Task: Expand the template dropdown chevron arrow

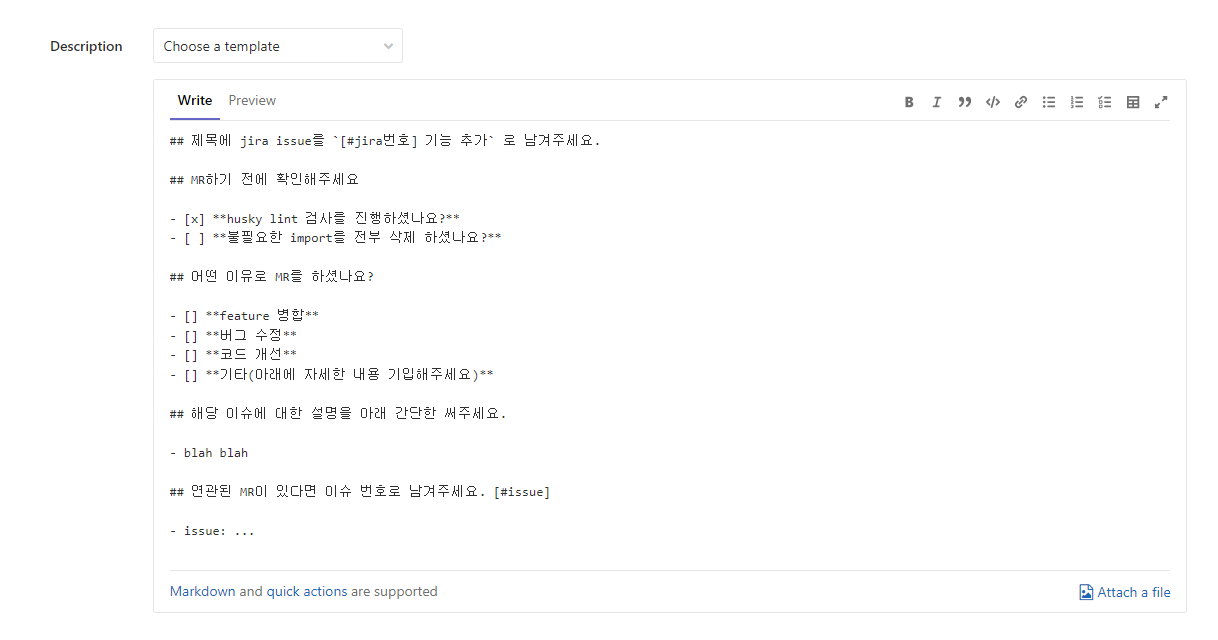Action: point(388,47)
